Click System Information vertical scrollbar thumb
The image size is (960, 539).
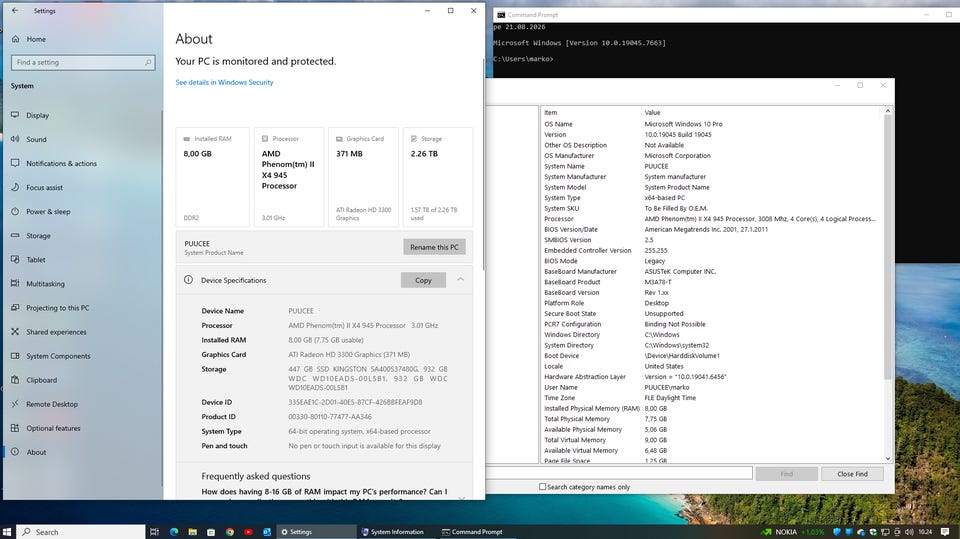point(888,245)
